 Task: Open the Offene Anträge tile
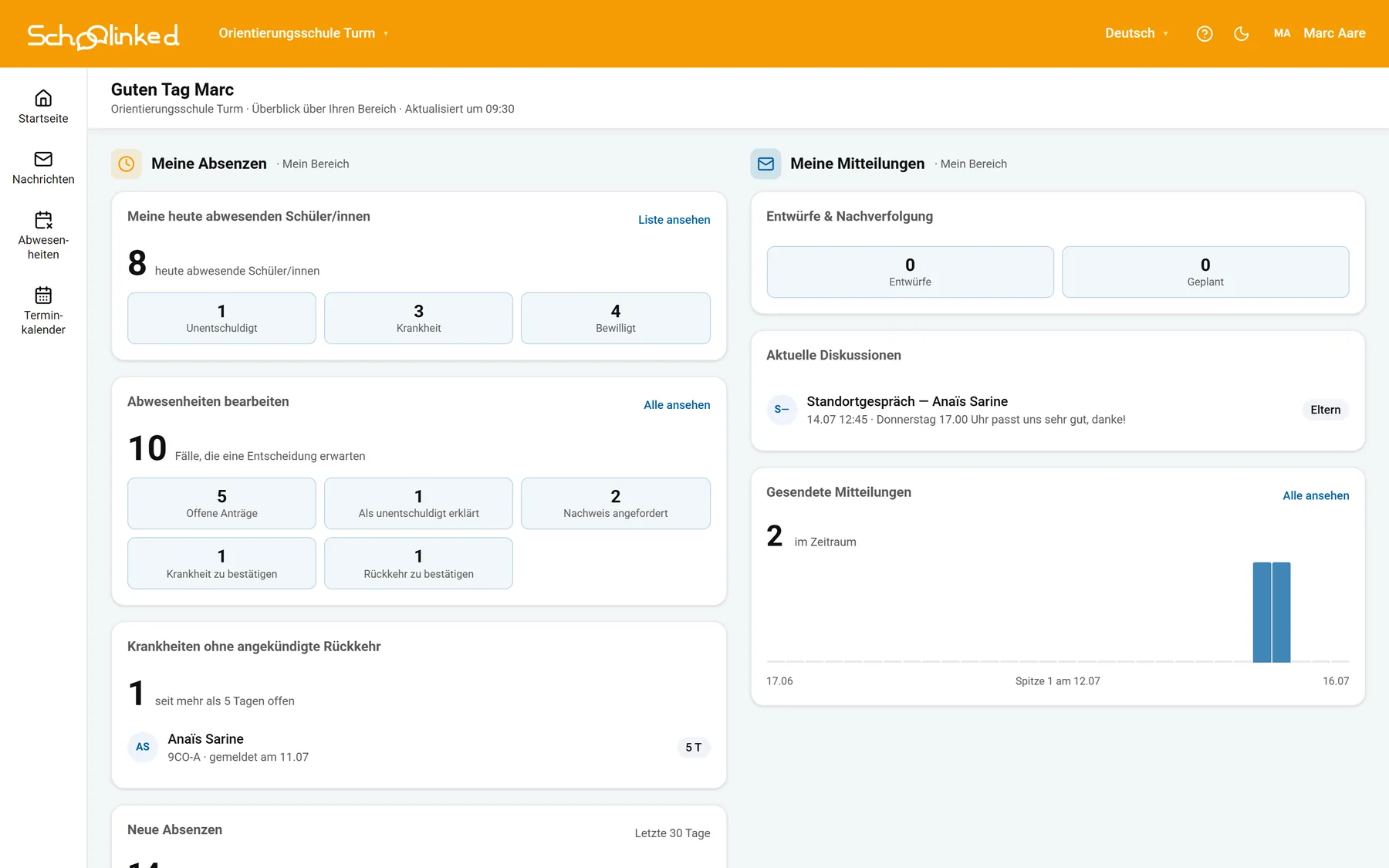pyautogui.click(x=221, y=503)
